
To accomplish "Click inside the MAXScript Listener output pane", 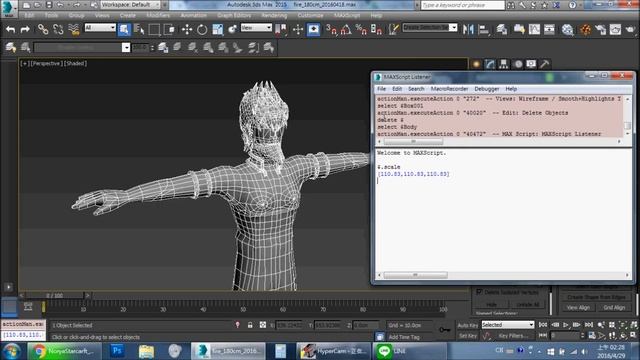I will point(502,209).
